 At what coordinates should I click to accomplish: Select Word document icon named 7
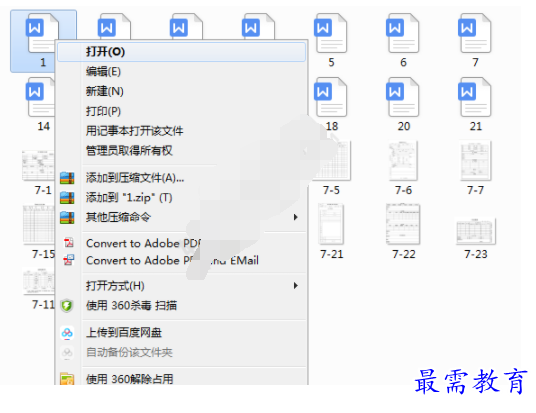pos(475,33)
